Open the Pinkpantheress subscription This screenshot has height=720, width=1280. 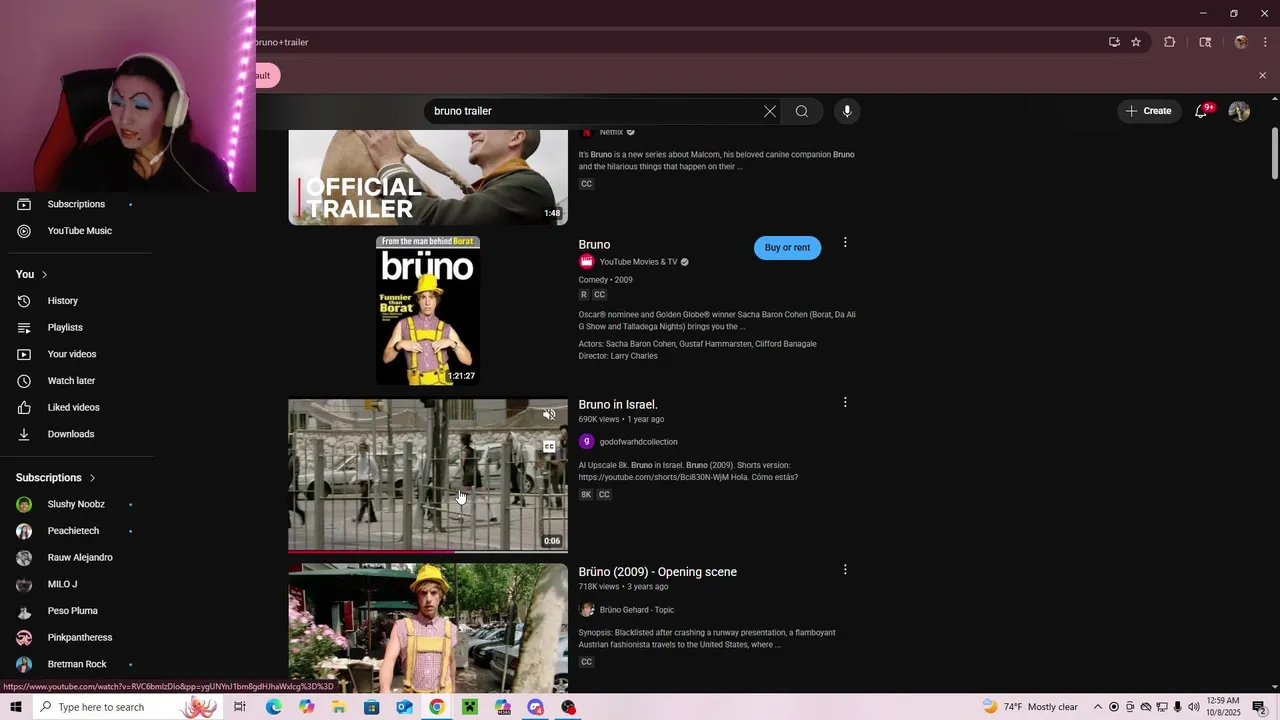(x=79, y=638)
